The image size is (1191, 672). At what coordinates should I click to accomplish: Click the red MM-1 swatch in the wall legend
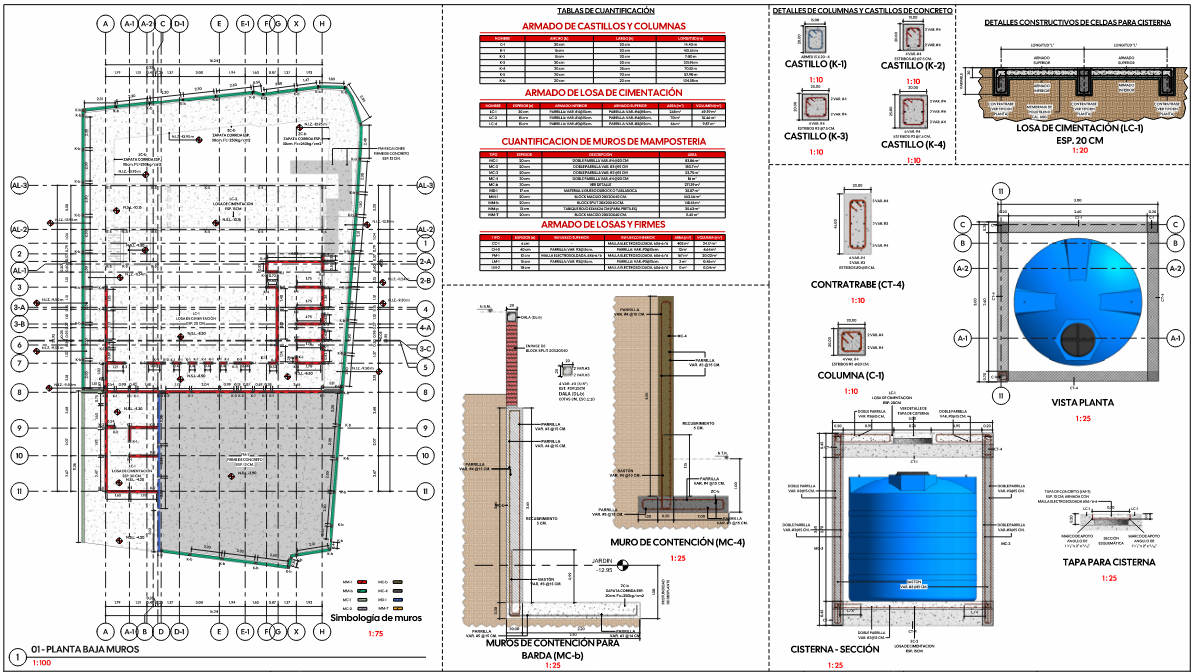[362, 582]
